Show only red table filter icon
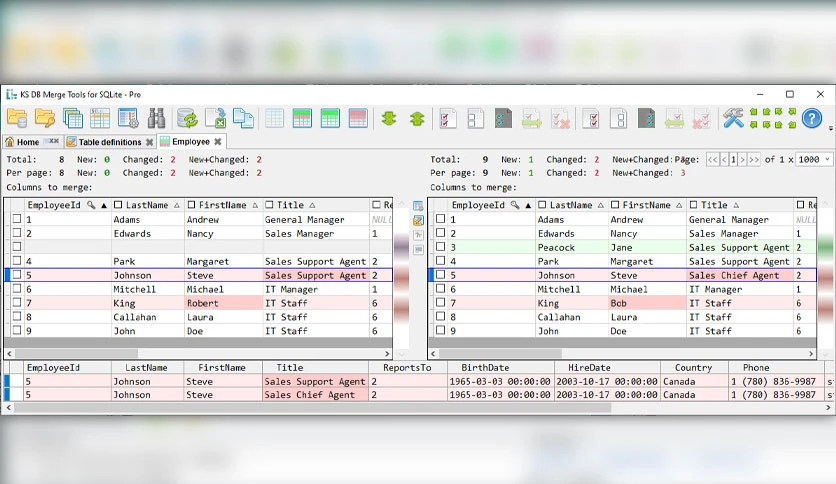 click(x=358, y=118)
